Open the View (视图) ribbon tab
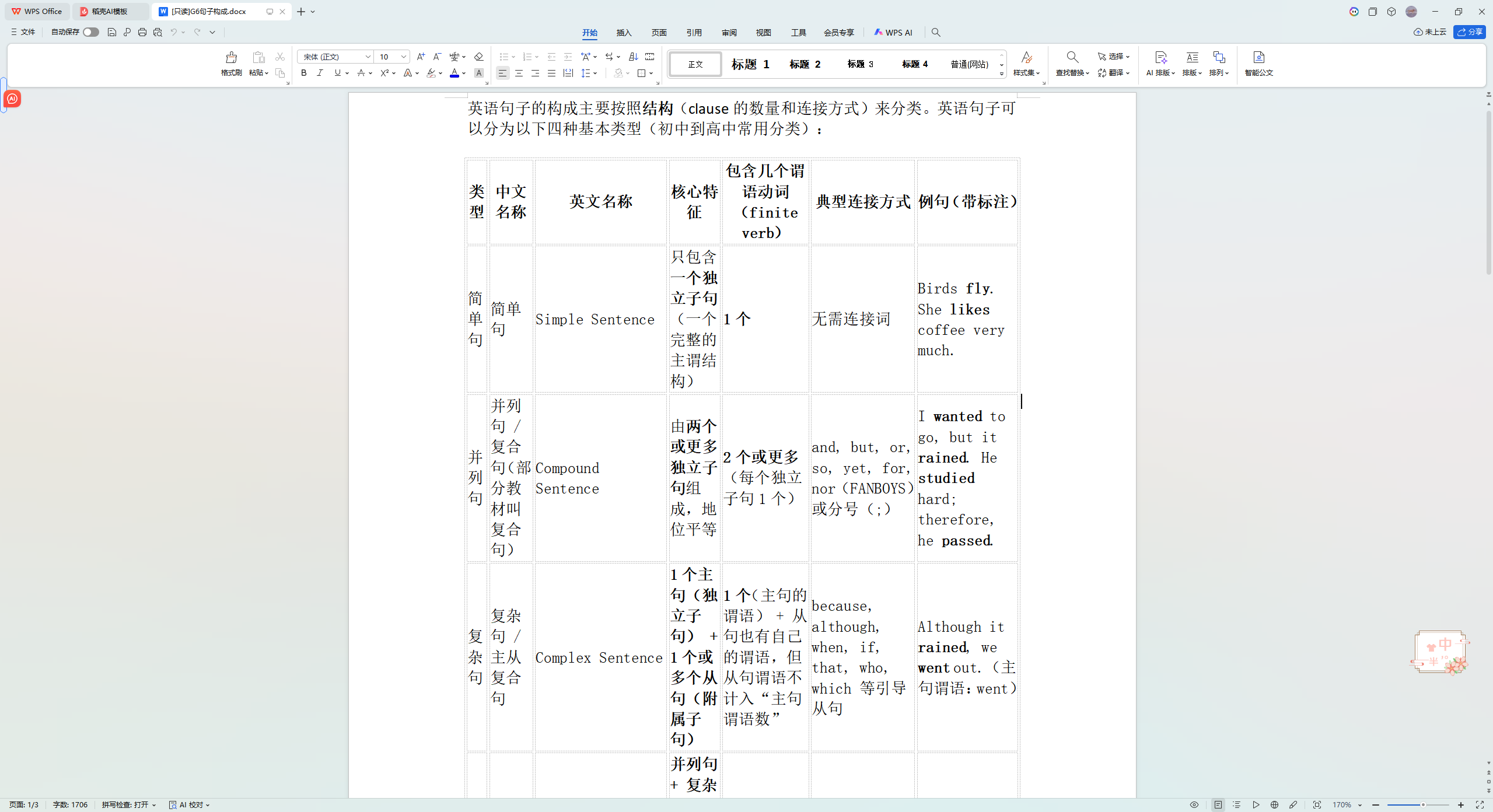Image resolution: width=1493 pixels, height=812 pixels. pos(763,33)
